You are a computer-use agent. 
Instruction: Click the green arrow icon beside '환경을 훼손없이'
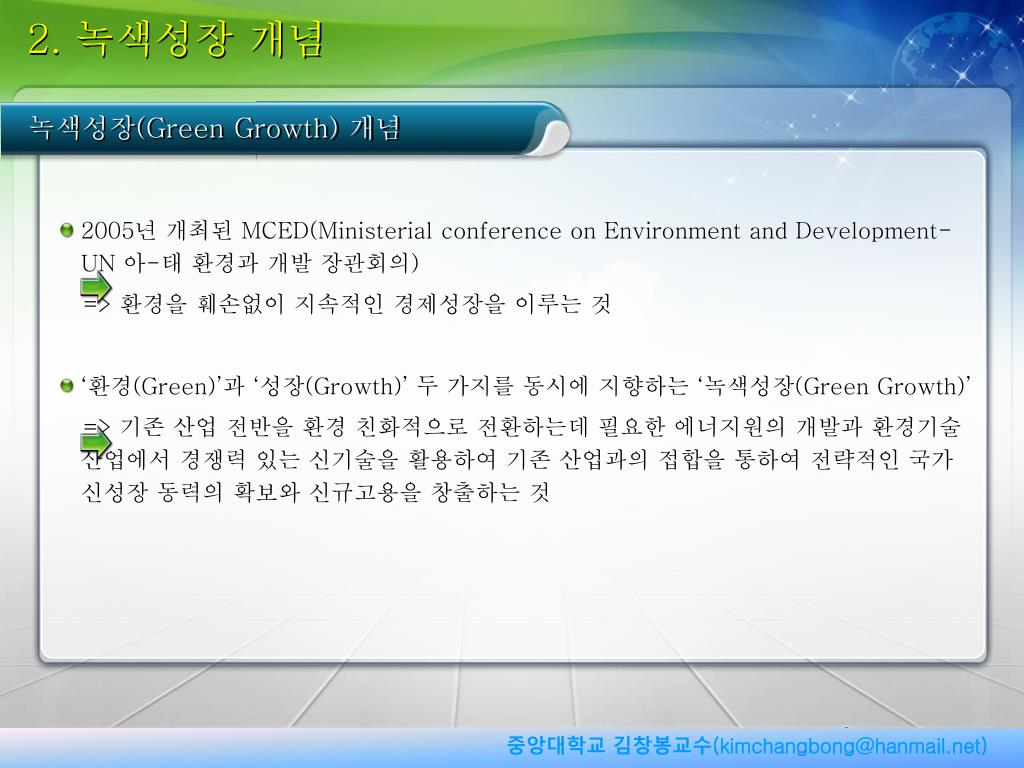tap(96, 286)
